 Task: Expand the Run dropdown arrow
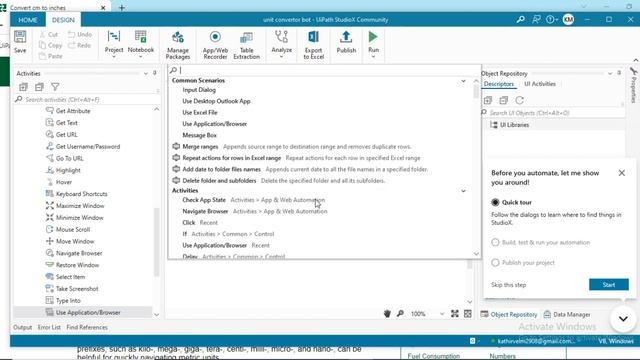(x=373, y=57)
